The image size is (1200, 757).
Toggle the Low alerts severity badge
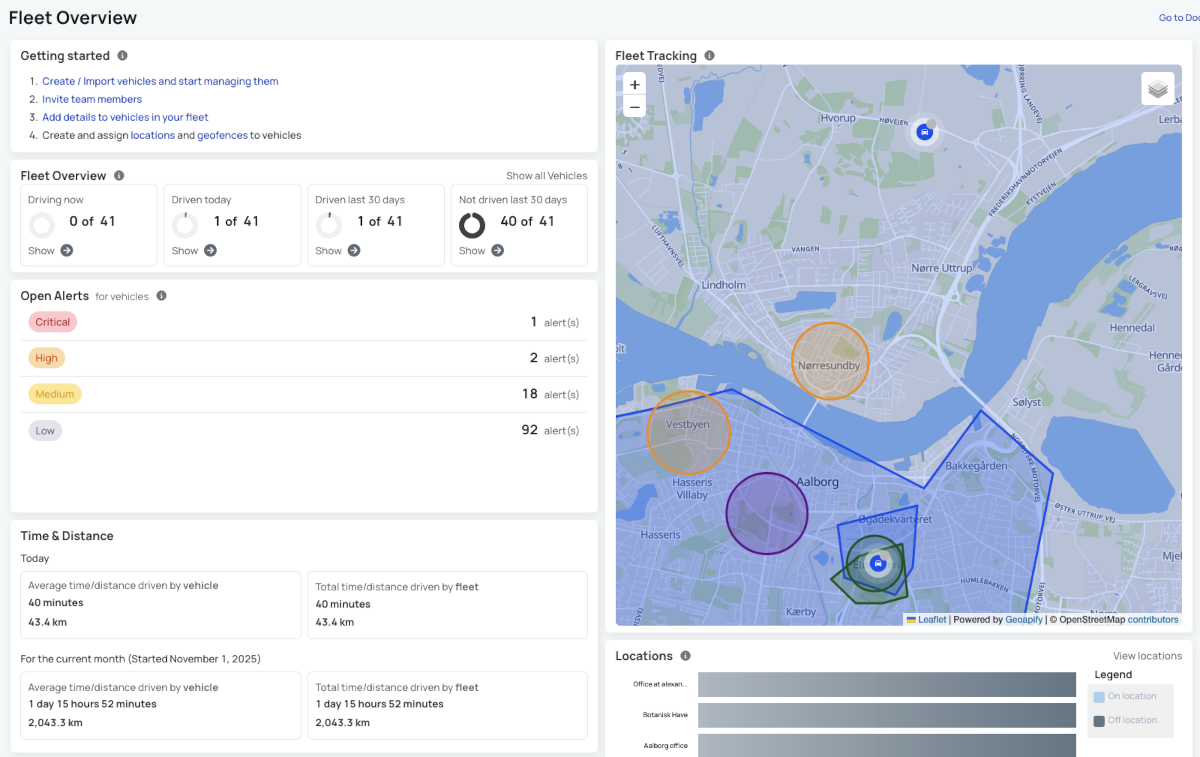tap(47, 430)
